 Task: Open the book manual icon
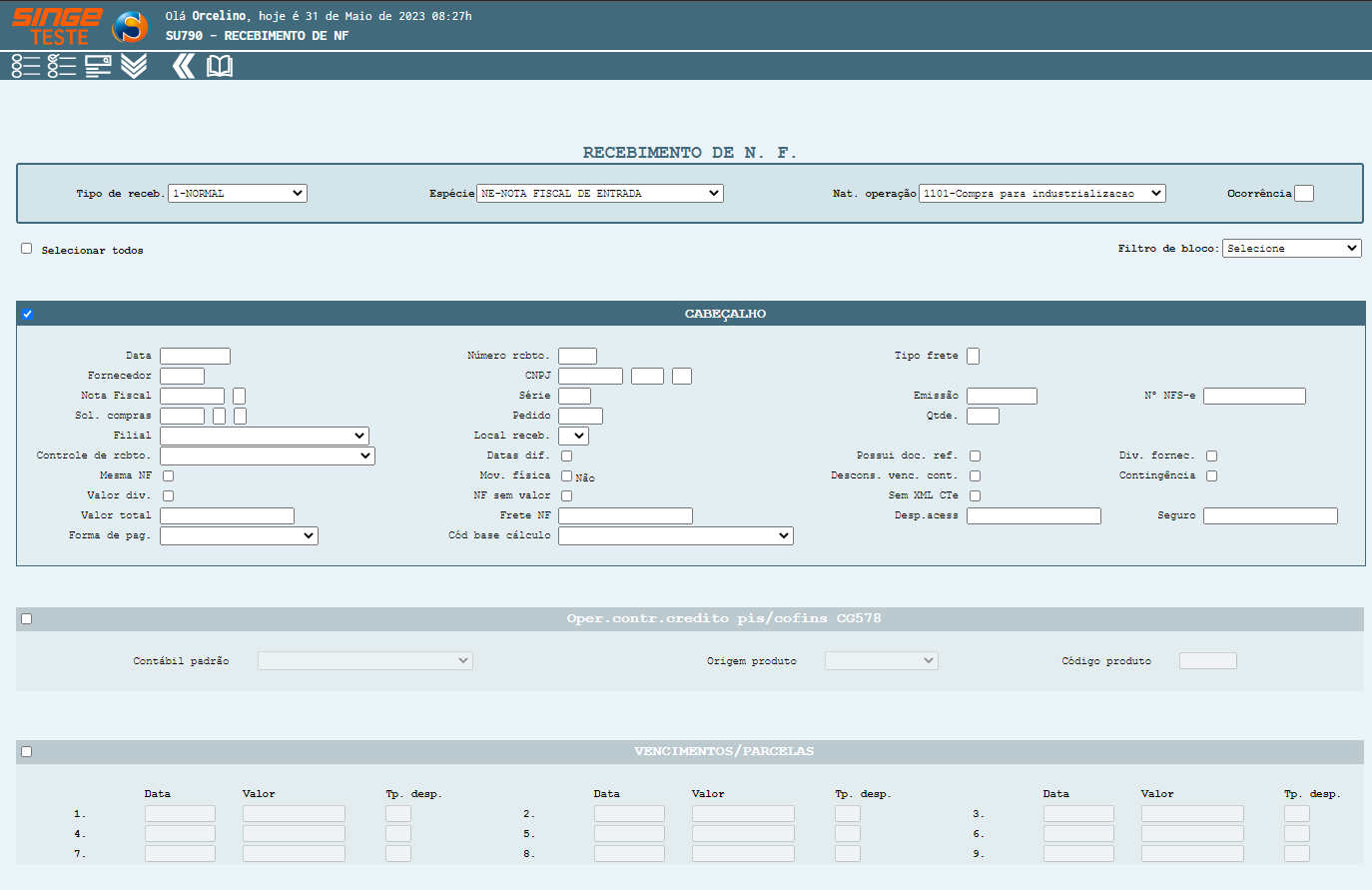click(x=220, y=66)
